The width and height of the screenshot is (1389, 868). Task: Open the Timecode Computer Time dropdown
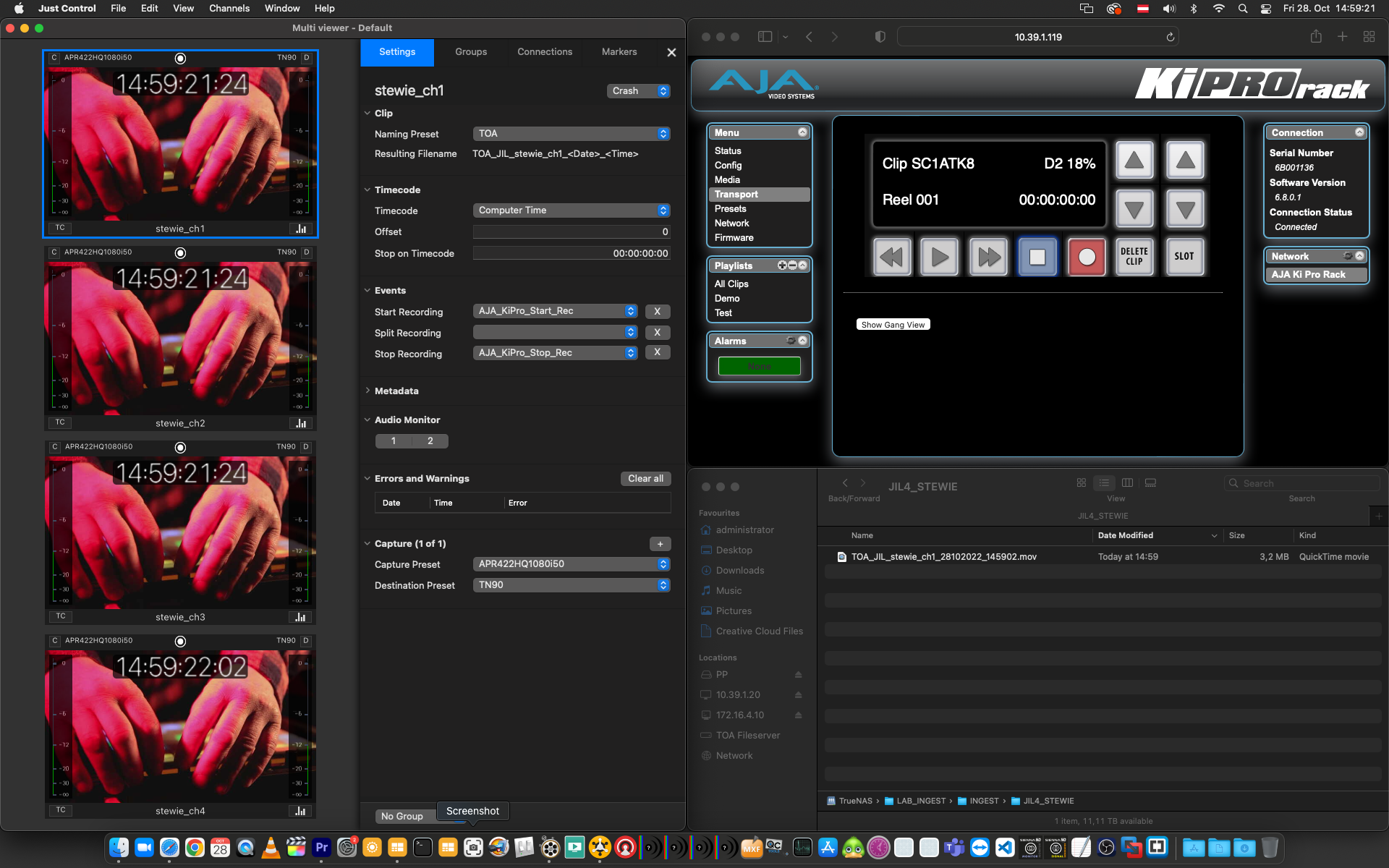[x=572, y=210]
